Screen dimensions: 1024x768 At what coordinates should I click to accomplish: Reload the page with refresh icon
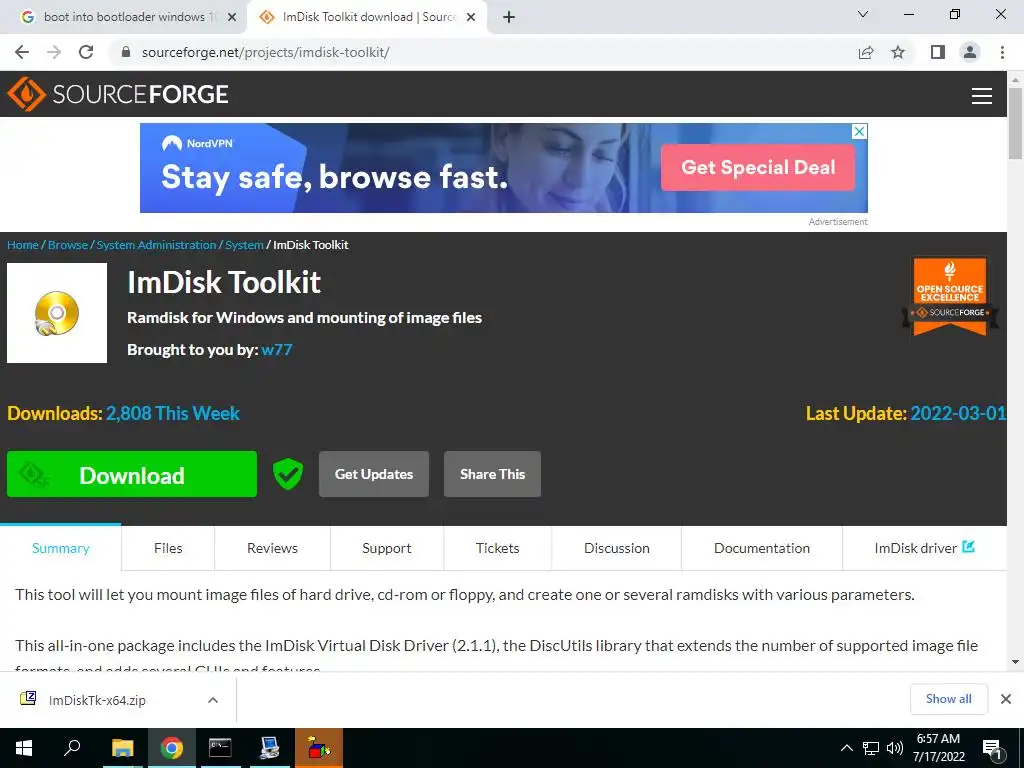click(86, 52)
